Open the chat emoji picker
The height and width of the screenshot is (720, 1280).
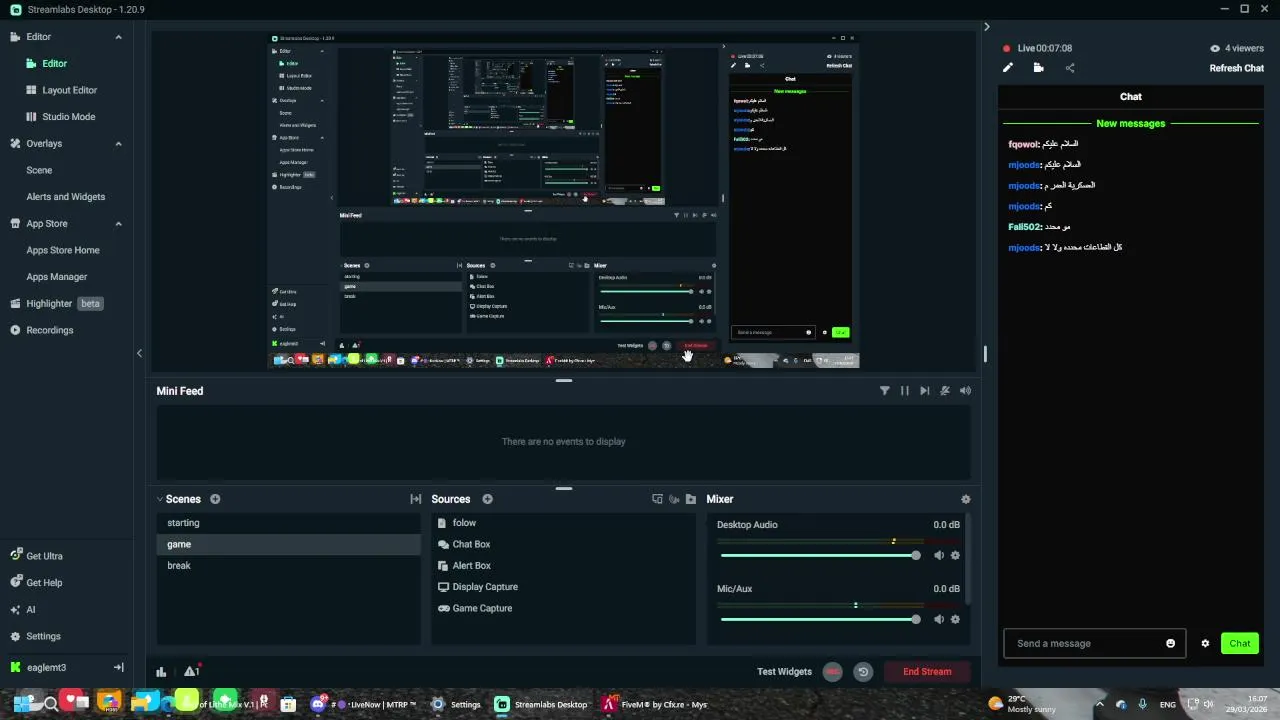1171,643
